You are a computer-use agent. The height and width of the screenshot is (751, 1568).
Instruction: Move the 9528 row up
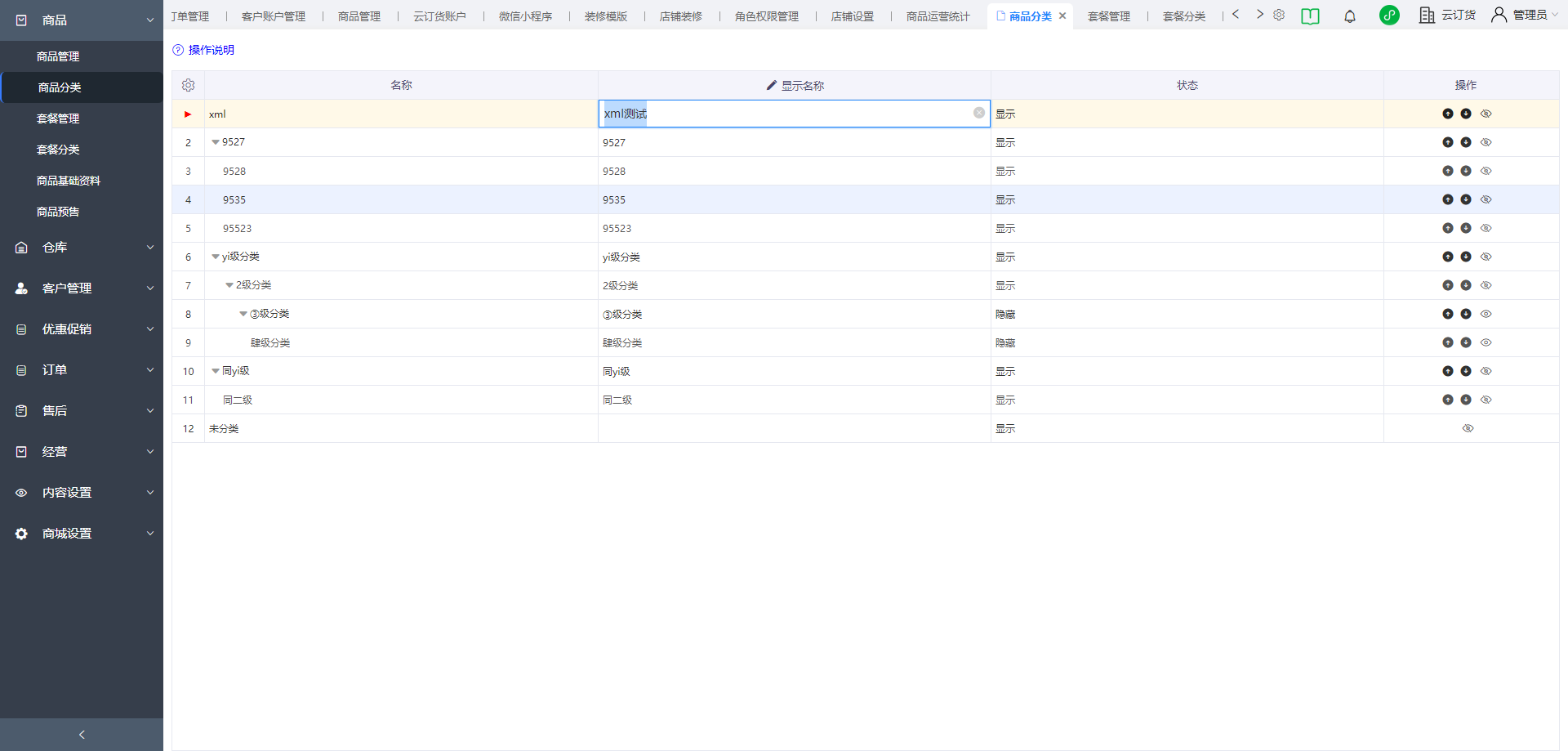click(x=1447, y=171)
